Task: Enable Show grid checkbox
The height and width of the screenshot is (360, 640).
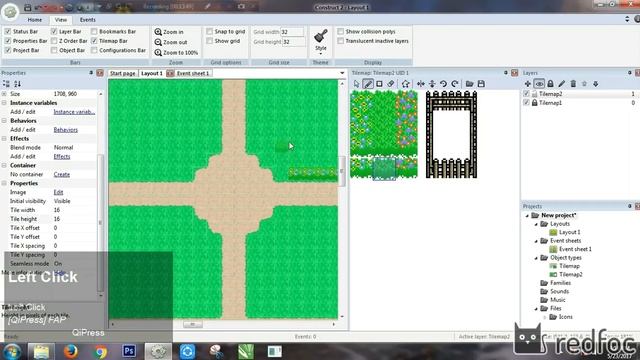Action: click(209, 41)
